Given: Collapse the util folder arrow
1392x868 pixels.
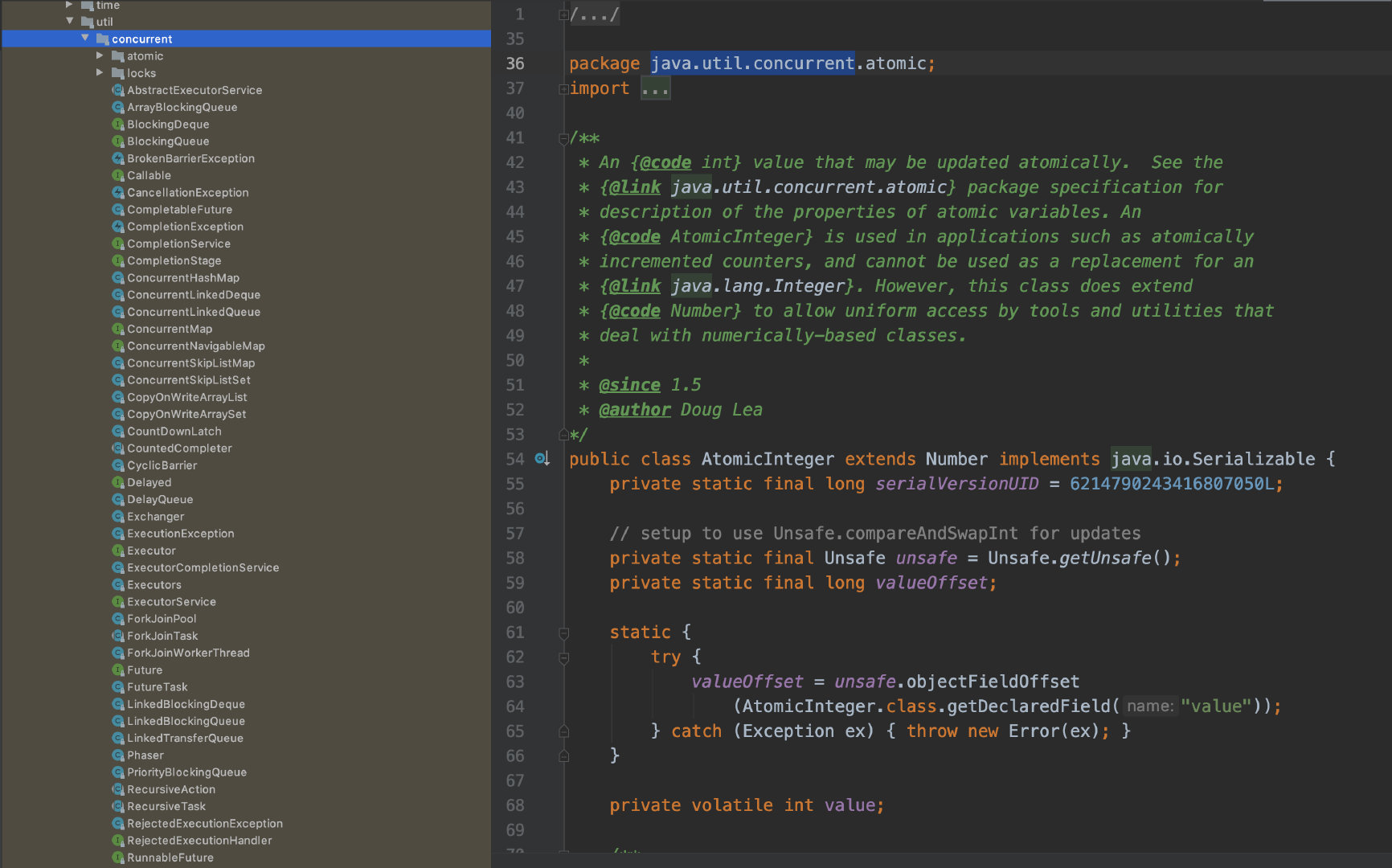Looking at the screenshot, I should coord(70,21).
